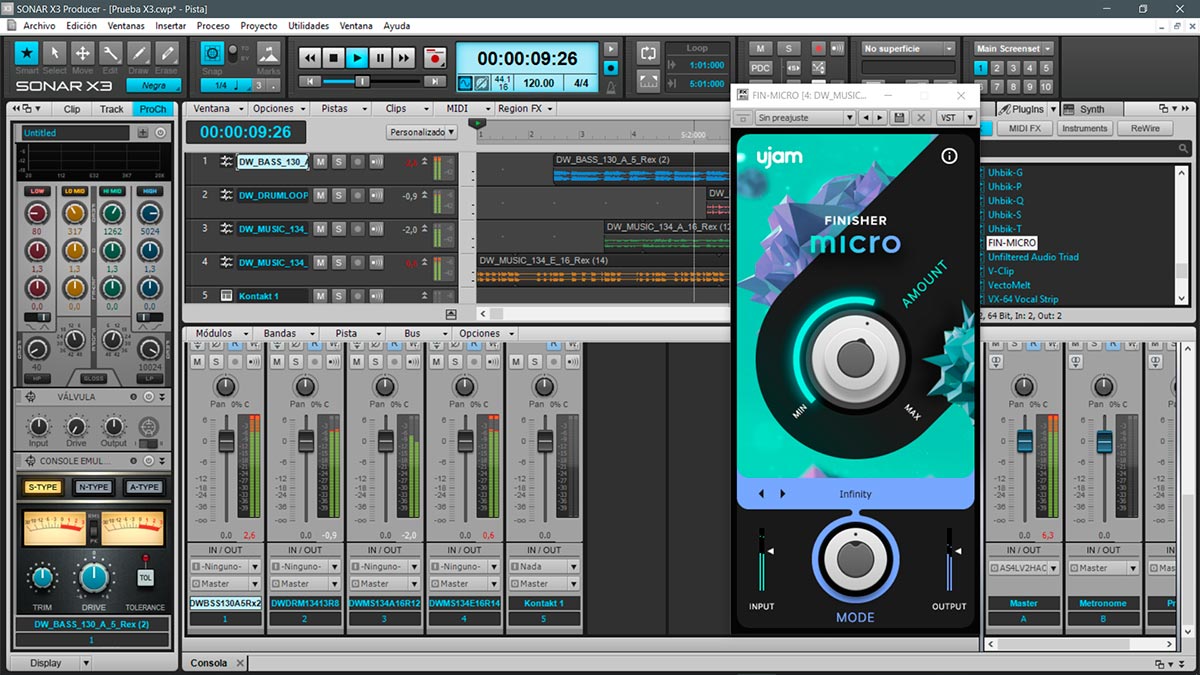Adjust the AMOUNT knob in Finisher Micro
This screenshot has width=1200, height=675.
pyautogui.click(x=855, y=357)
